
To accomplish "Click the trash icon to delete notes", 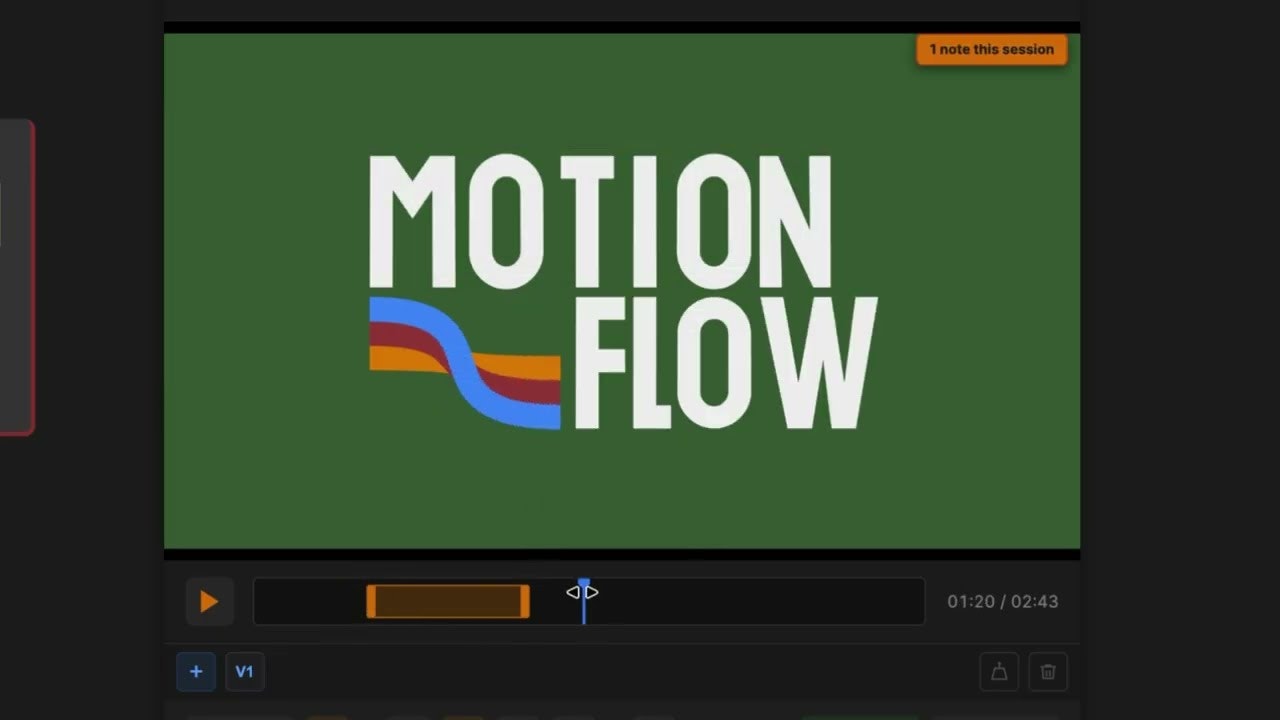I will pos(1048,672).
